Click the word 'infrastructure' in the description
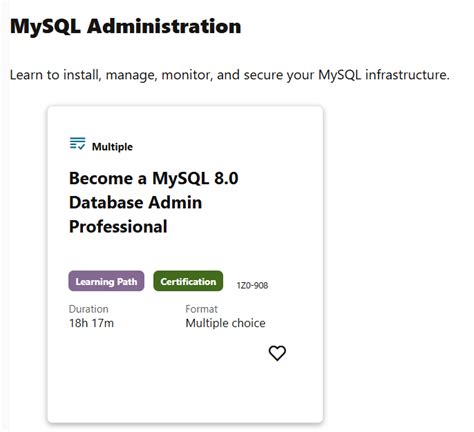The width and height of the screenshot is (474, 432). click(x=407, y=75)
